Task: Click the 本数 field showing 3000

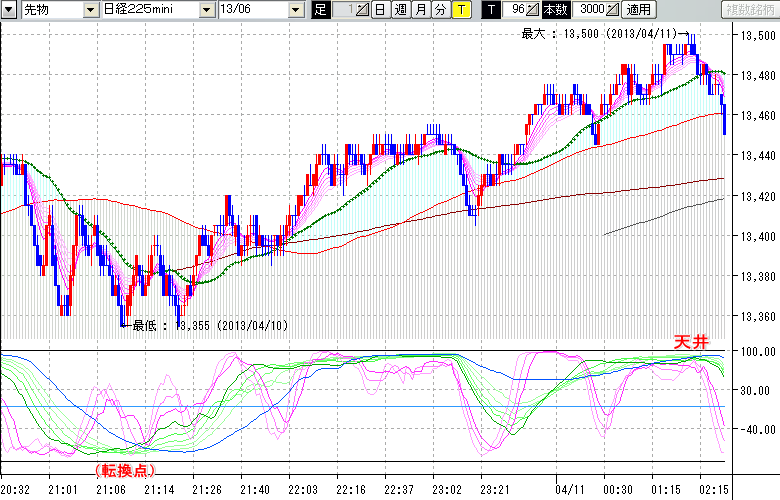Action: (590, 10)
